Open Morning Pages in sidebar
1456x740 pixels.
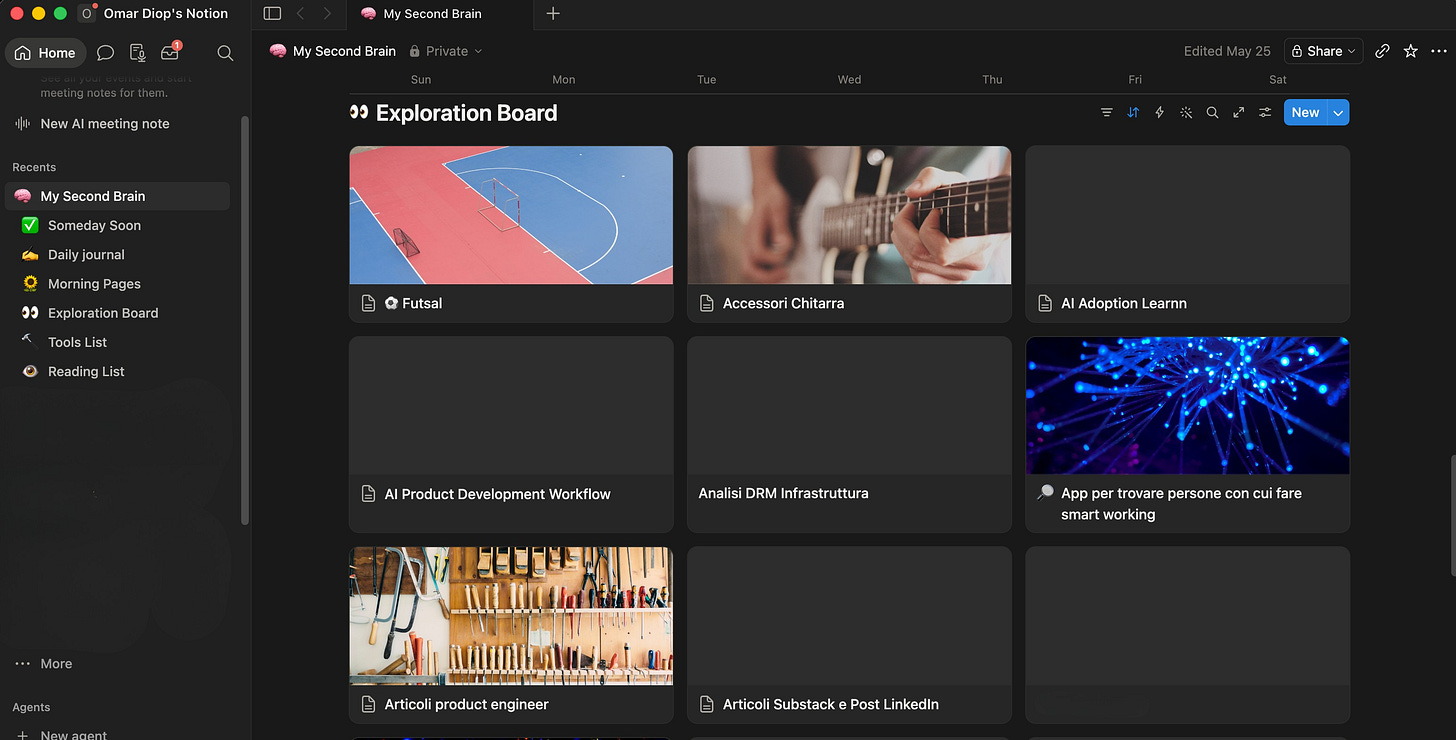pyautogui.click(x=117, y=283)
